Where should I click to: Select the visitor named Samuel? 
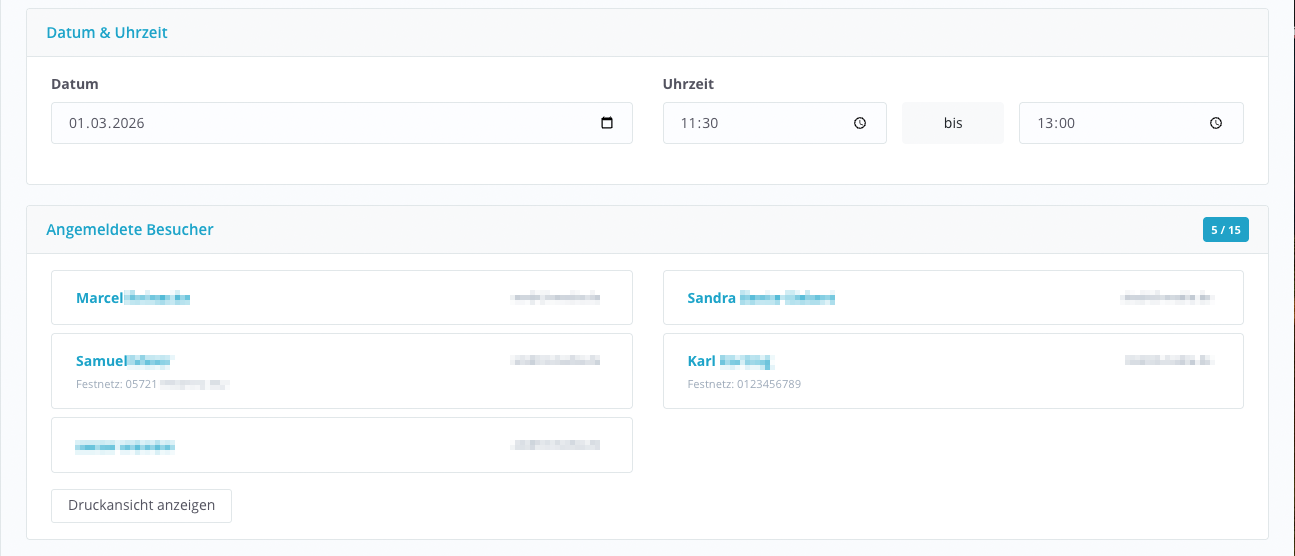pyautogui.click(x=125, y=361)
